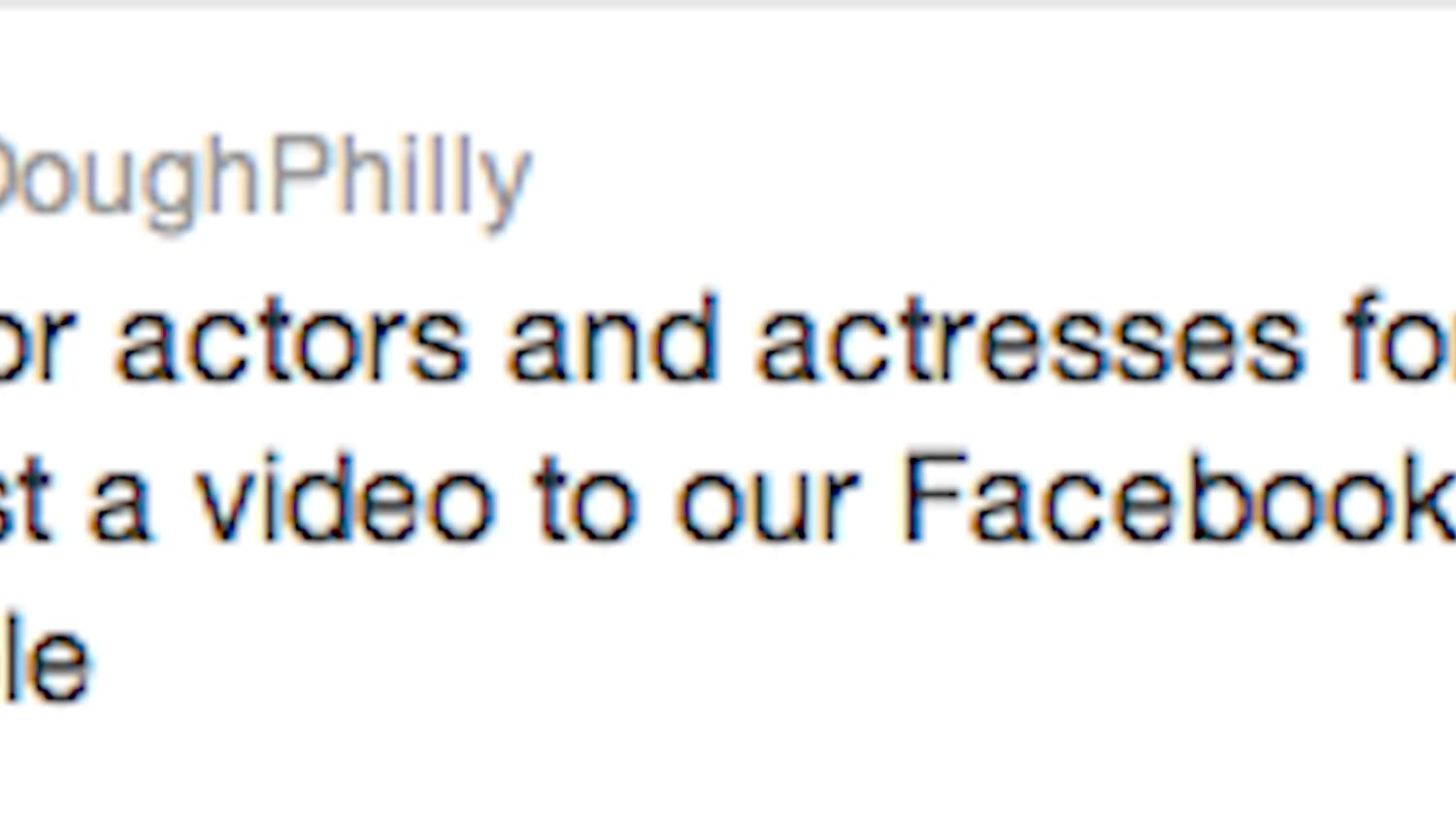Click the gray border strip at the top
This screenshot has height=819, width=1456.
(728, 4)
